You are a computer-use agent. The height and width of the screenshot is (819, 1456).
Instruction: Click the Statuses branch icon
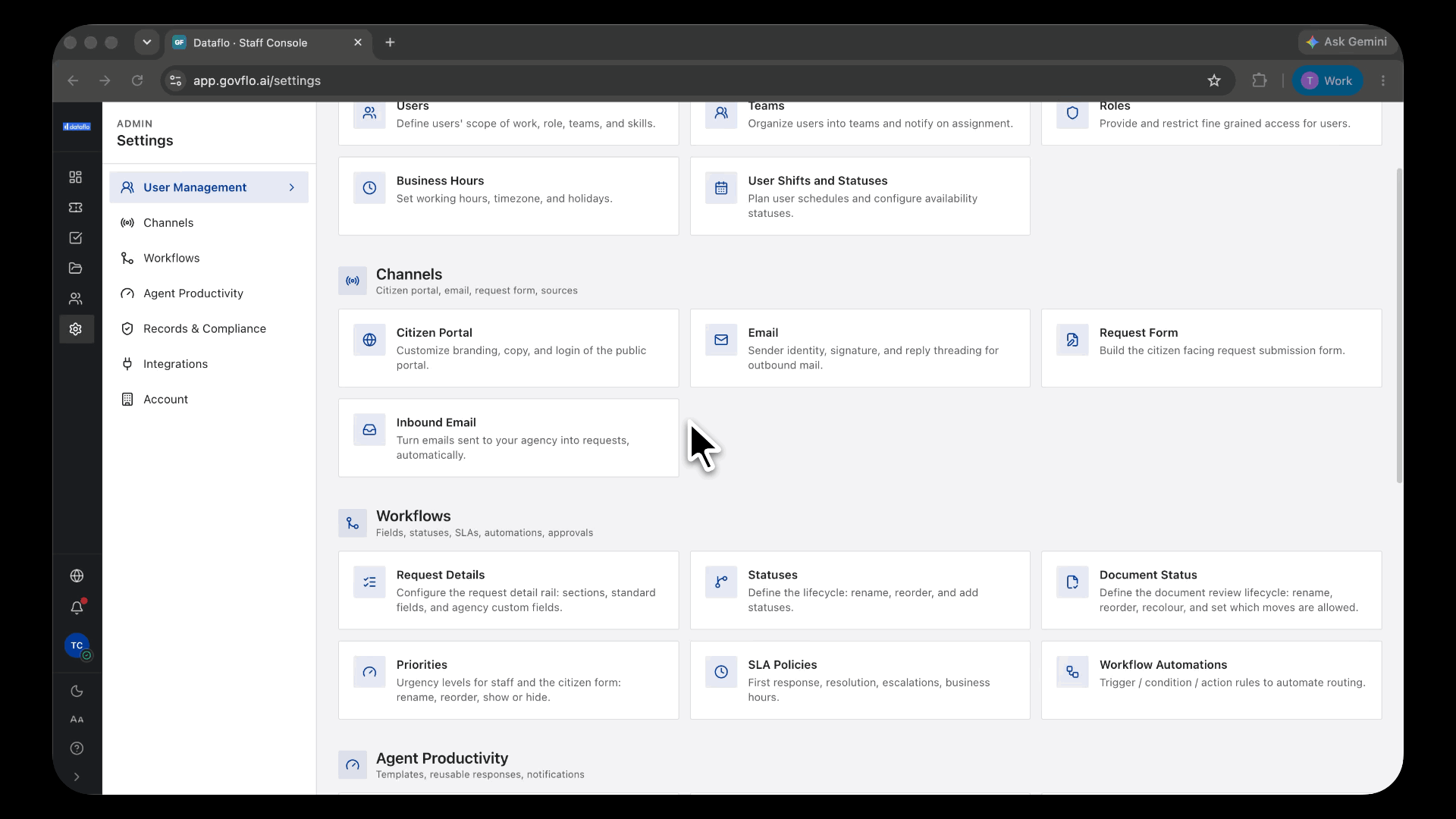pos(721,582)
